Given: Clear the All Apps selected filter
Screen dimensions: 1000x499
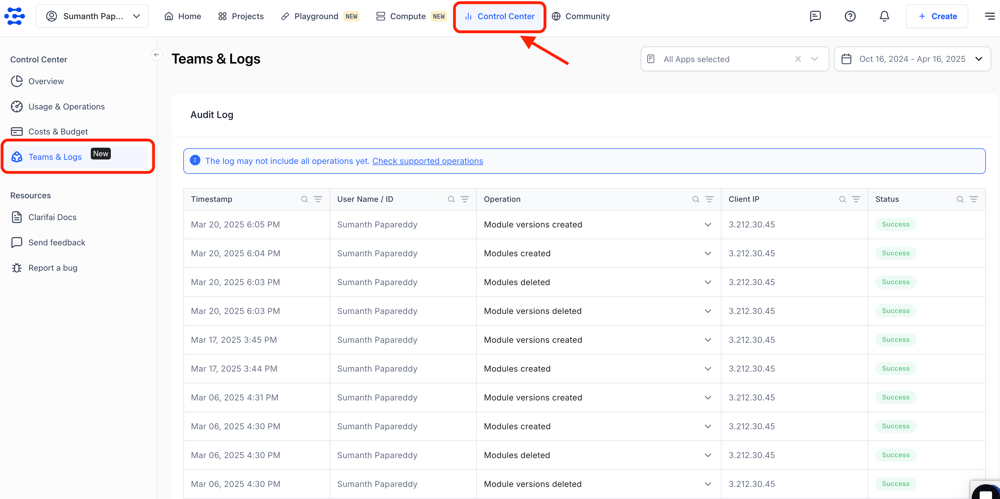Looking at the screenshot, I should (798, 59).
